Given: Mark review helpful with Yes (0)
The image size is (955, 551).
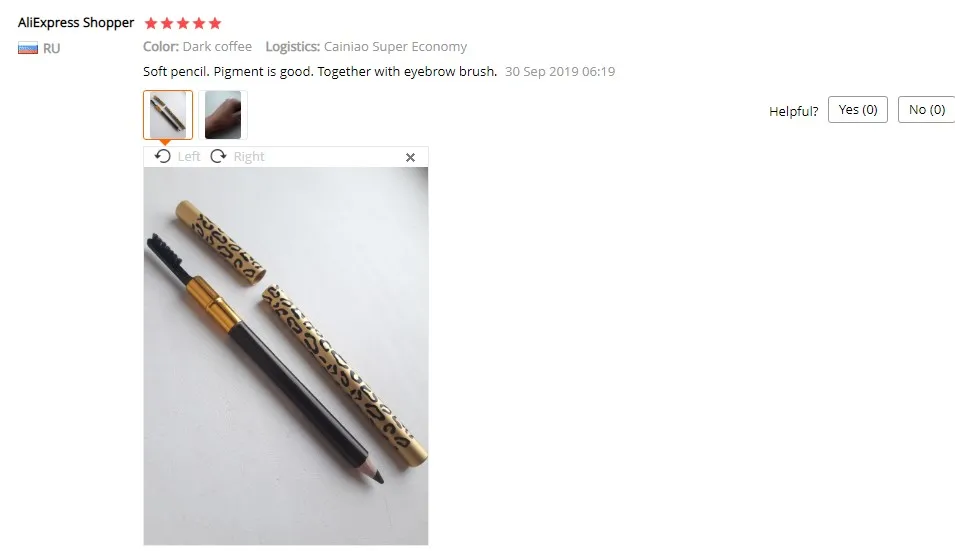Looking at the screenshot, I should [x=858, y=110].
